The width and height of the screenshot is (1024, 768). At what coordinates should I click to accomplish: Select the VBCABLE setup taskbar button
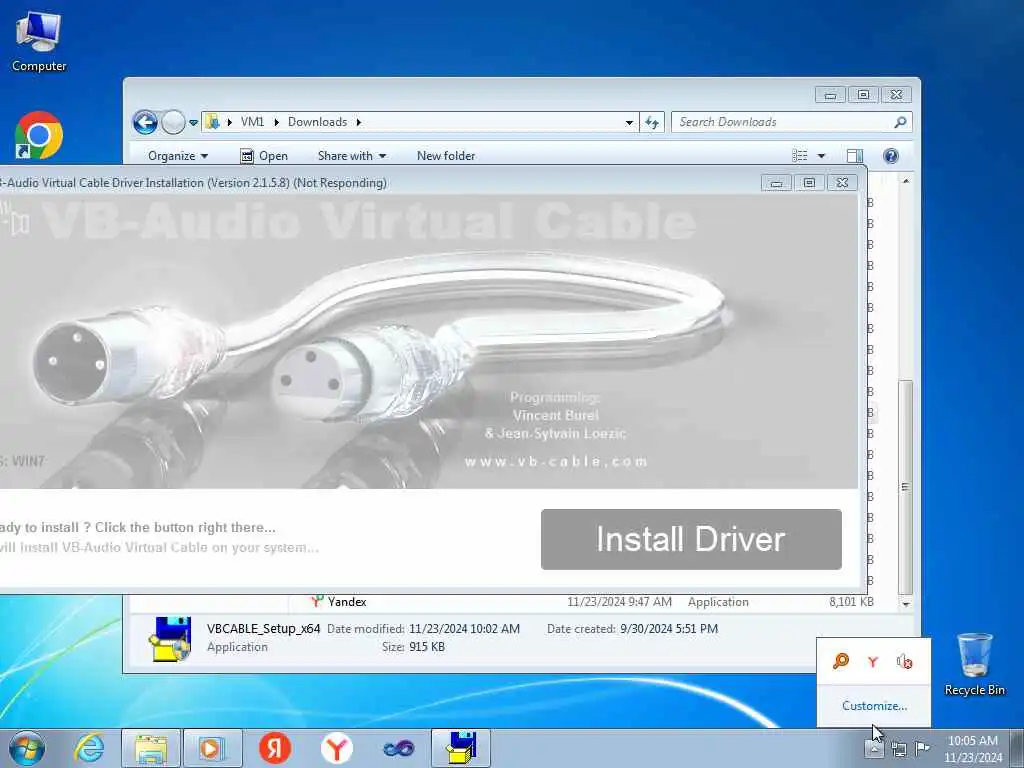point(461,748)
